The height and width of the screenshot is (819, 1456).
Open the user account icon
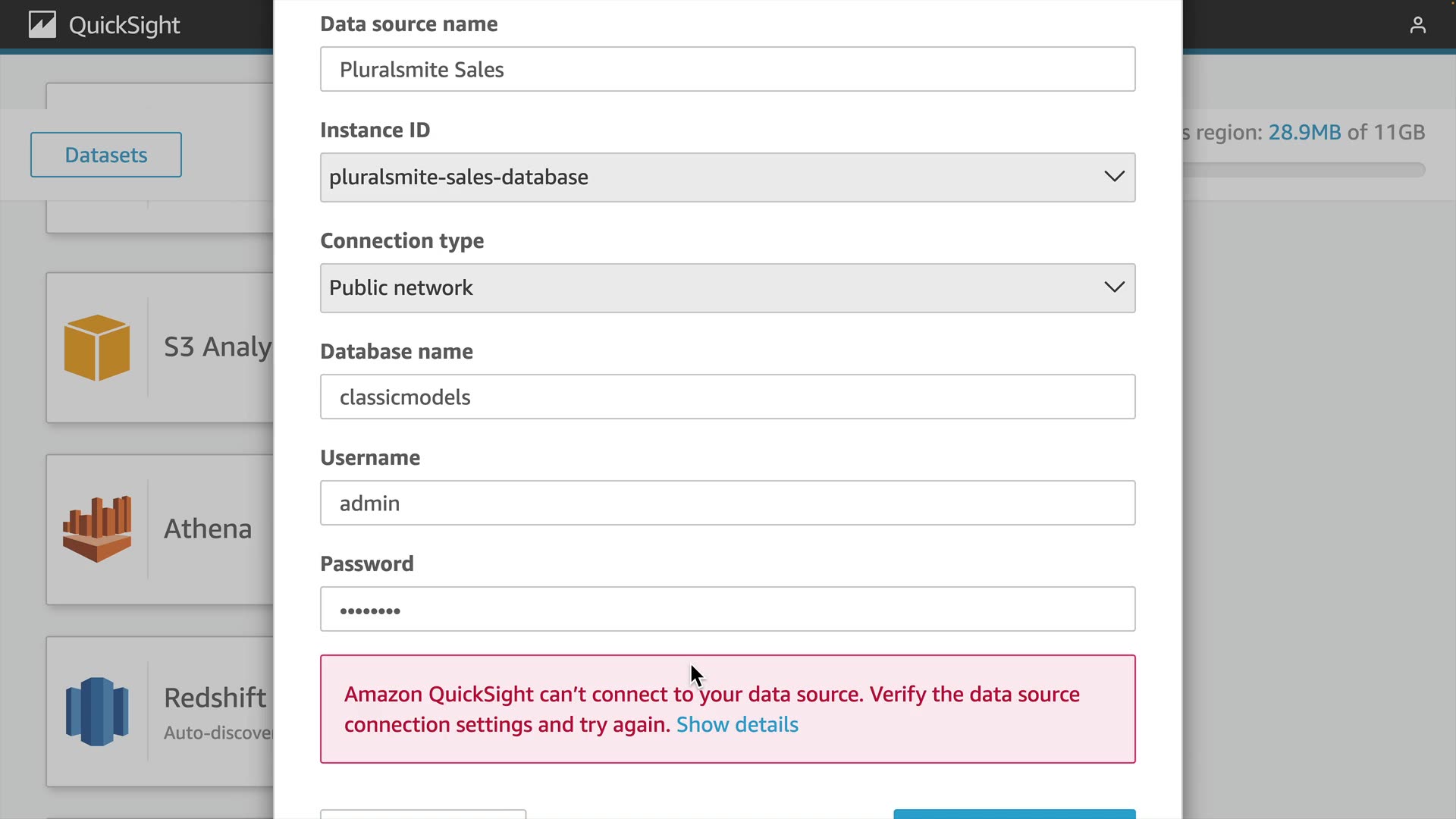[1417, 25]
